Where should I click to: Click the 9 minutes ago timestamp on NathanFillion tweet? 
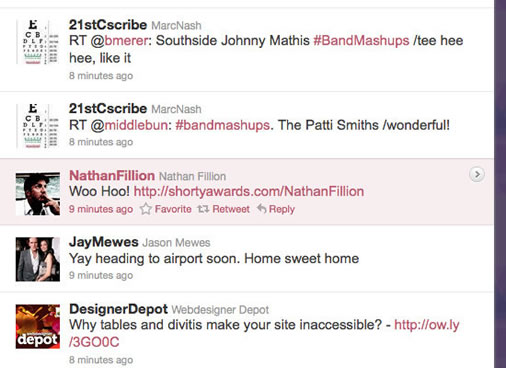click(x=101, y=209)
